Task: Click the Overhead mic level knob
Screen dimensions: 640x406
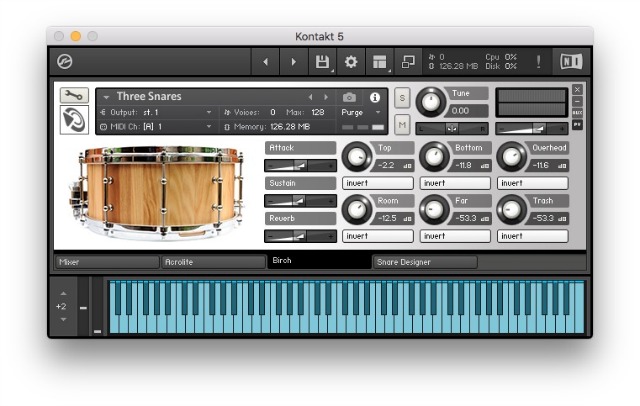Action: point(511,157)
